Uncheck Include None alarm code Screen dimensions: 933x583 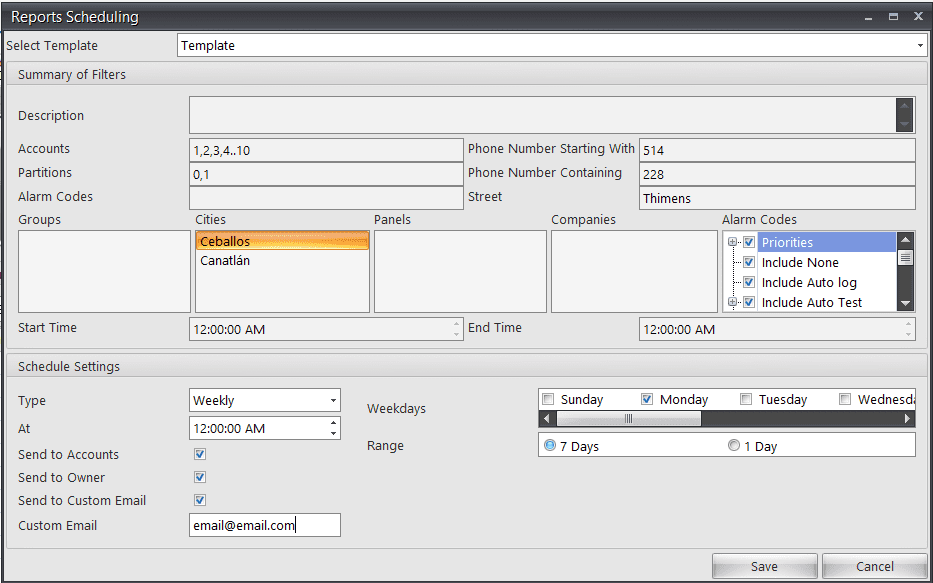pos(749,262)
